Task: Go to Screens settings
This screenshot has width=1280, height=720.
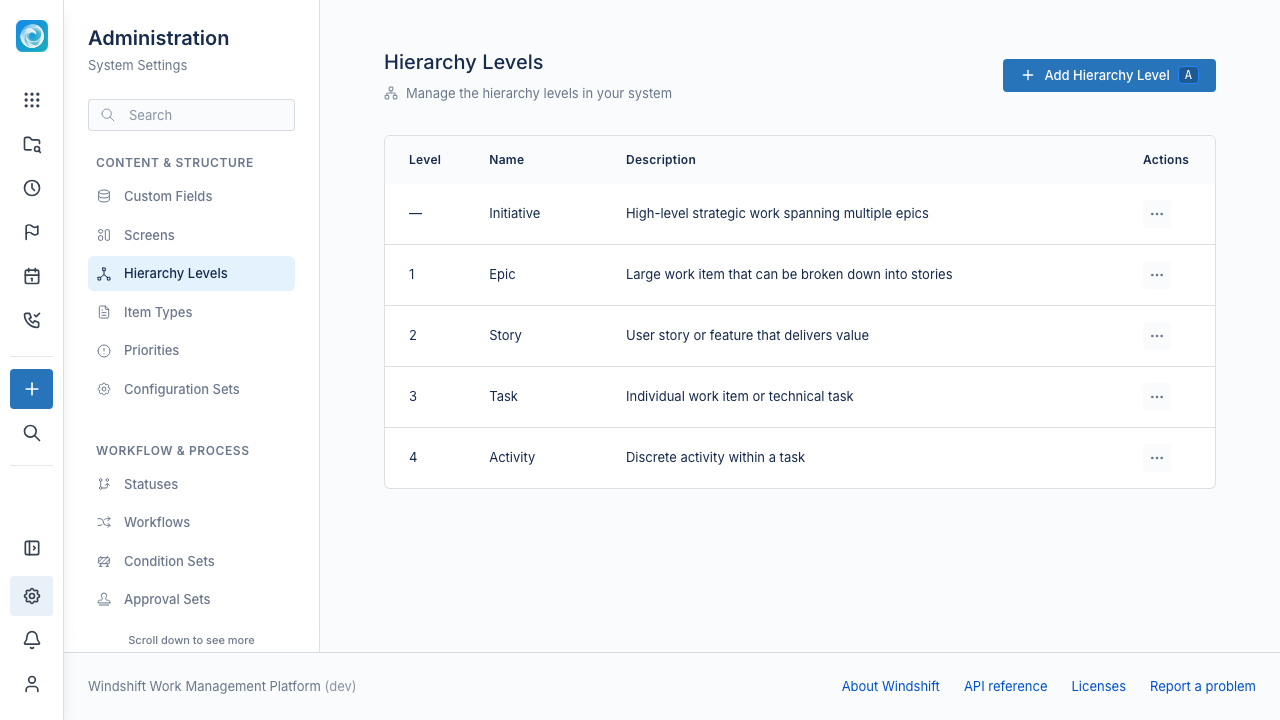Action: click(191, 235)
